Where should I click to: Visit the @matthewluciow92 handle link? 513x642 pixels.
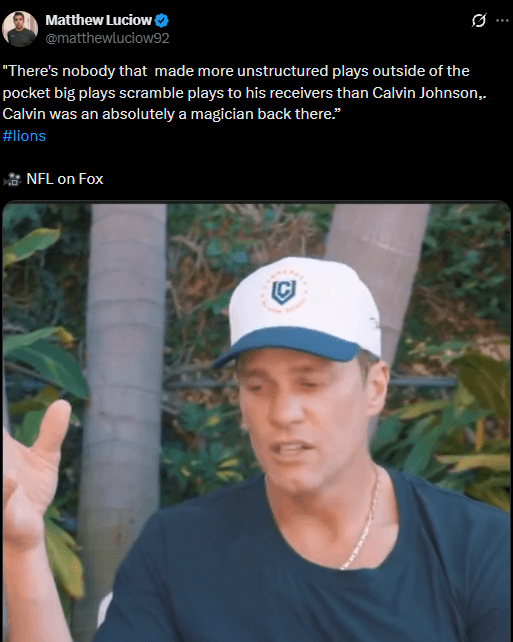click(x=107, y=38)
